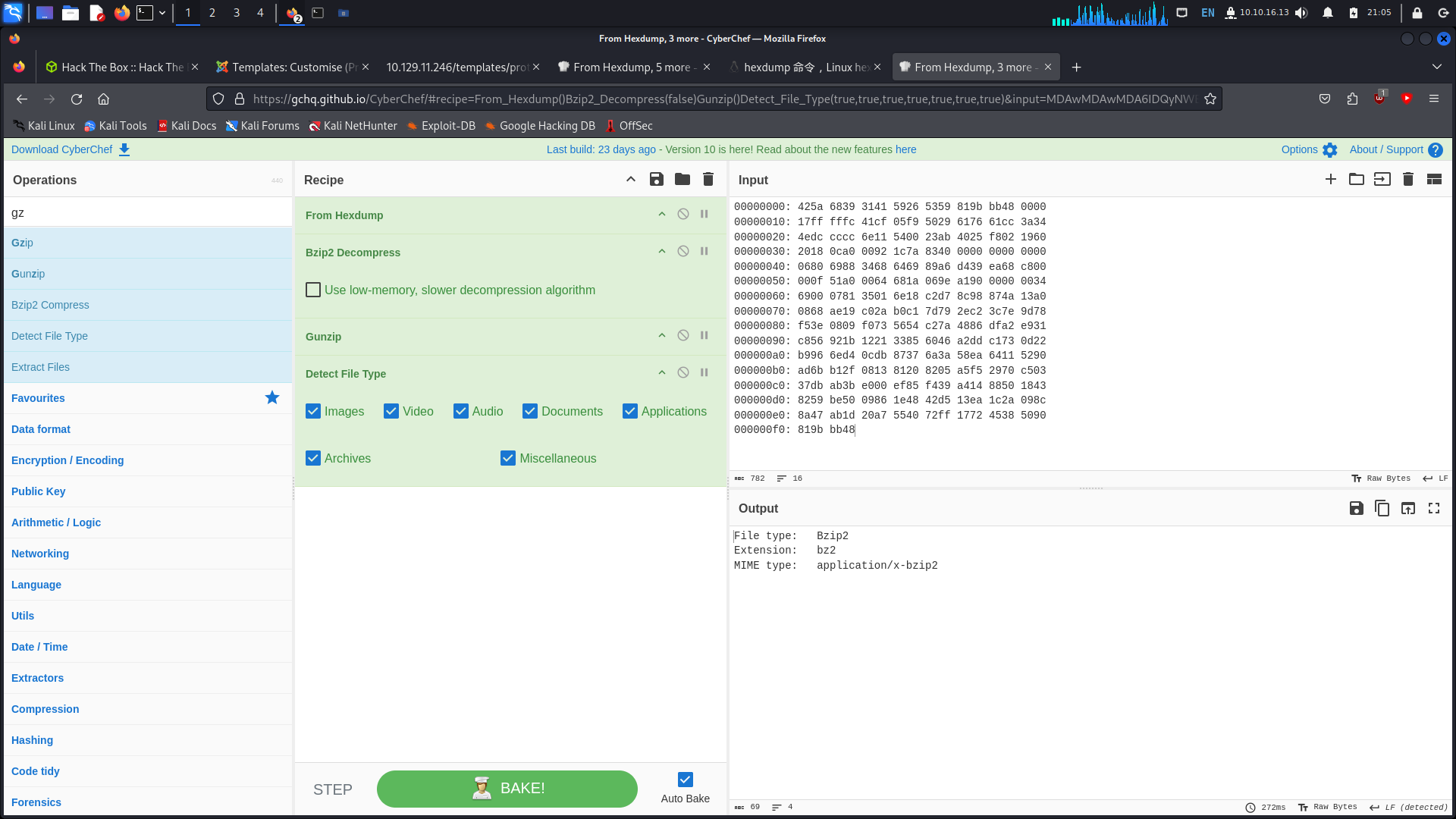Open the Favourites category
This screenshot has height=819, width=1456.
pyautogui.click(x=148, y=398)
